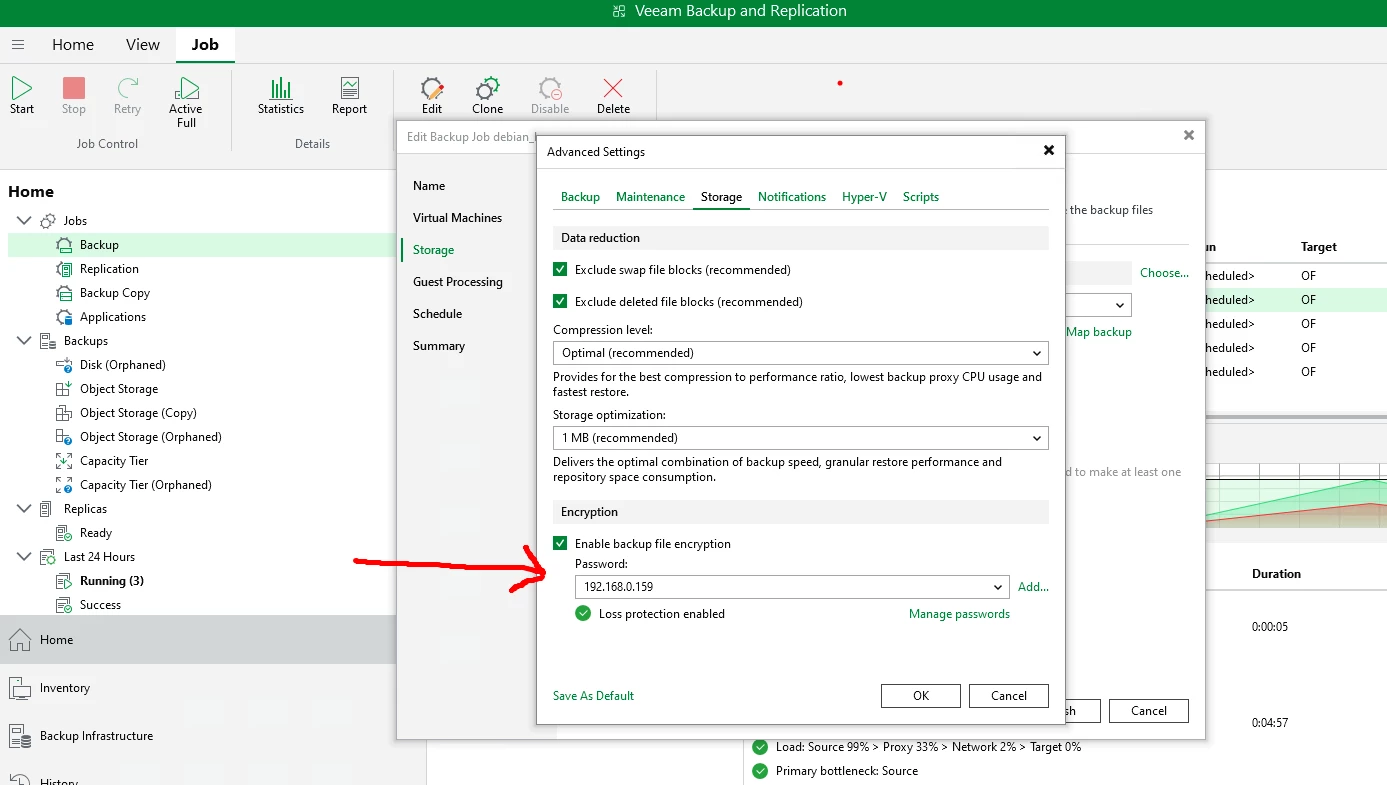1387x785 pixels.
Task: Click the Start job icon
Action: click(x=22, y=96)
